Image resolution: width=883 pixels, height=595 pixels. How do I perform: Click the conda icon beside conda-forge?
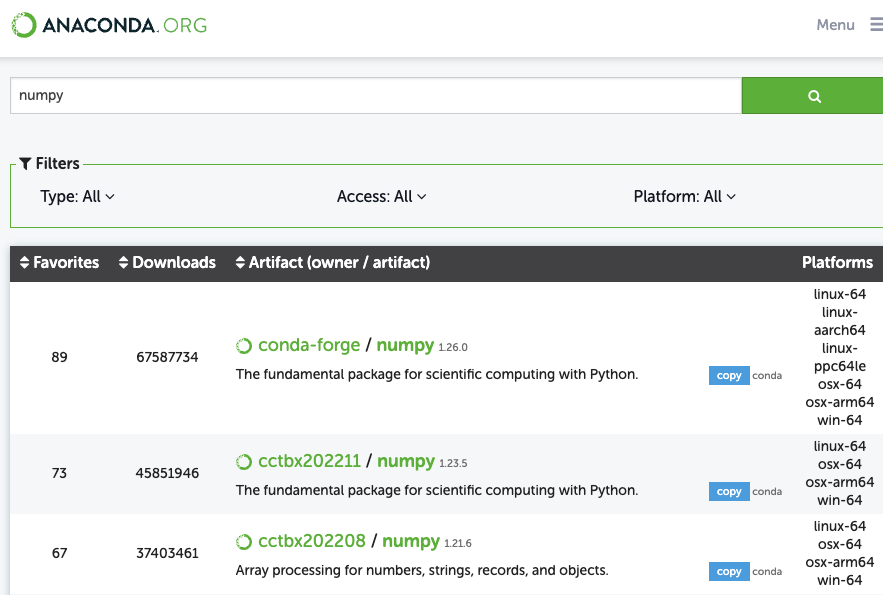coord(244,346)
